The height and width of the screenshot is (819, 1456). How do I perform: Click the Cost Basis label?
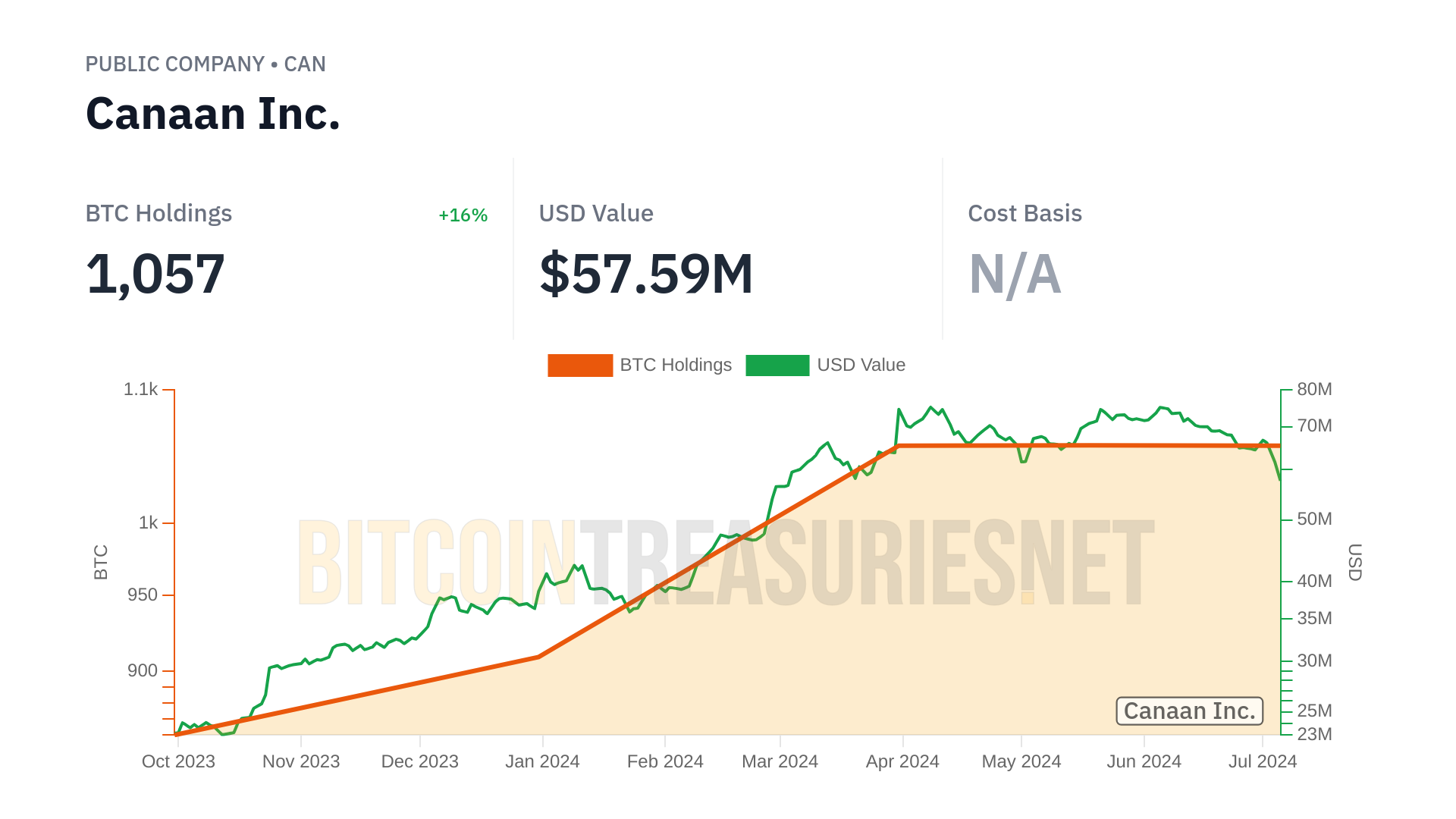click(1025, 214)
